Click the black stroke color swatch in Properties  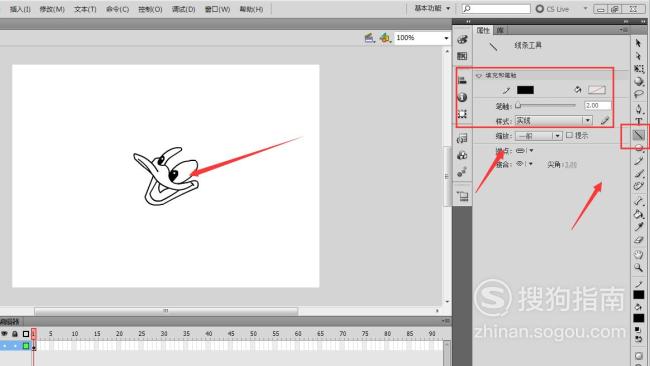click(525, 90)
